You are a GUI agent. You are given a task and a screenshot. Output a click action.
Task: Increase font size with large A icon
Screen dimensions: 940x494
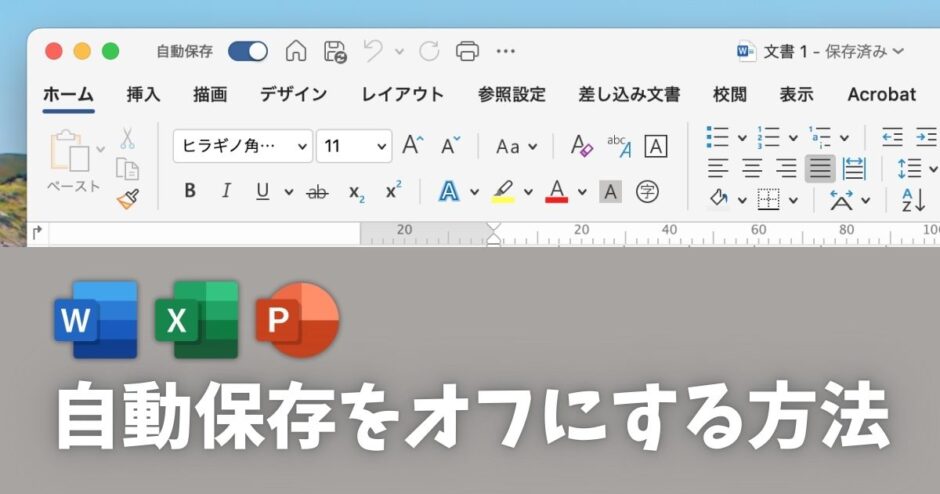[x=412, y=146]
